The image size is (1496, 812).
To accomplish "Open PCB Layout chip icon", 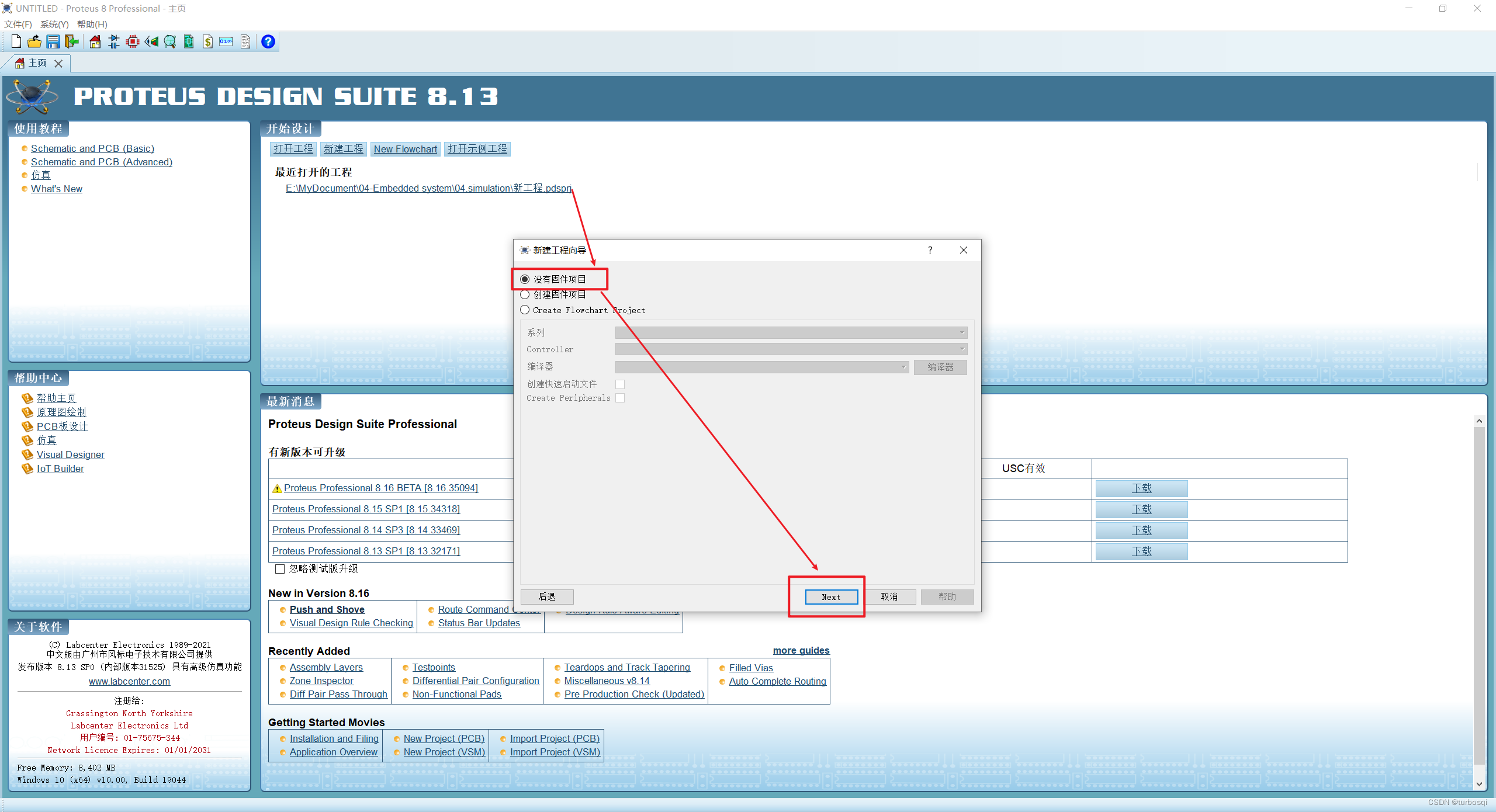I will coord(133,41).
